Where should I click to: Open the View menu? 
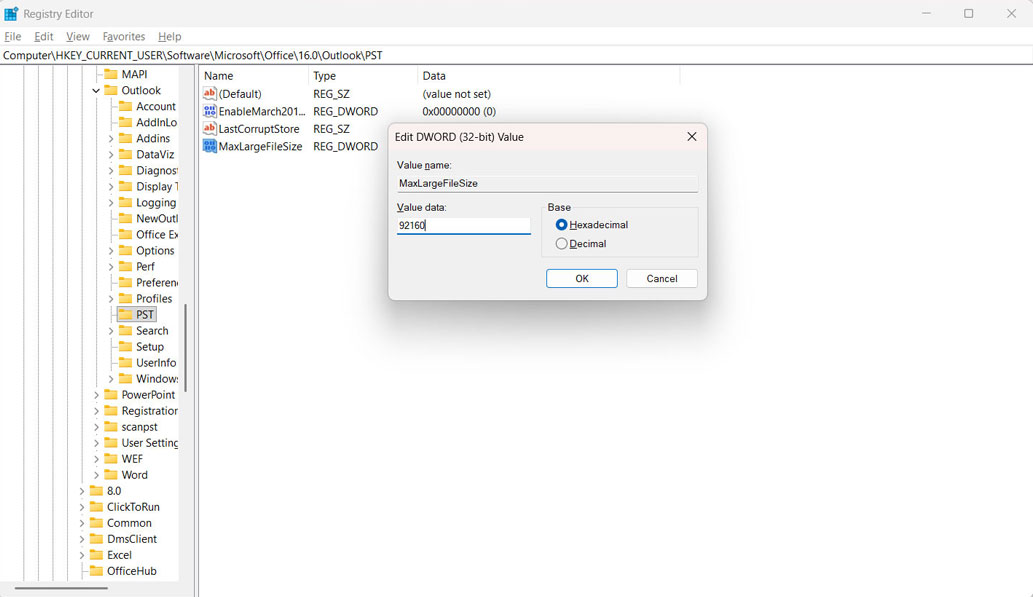pos(77,36)
